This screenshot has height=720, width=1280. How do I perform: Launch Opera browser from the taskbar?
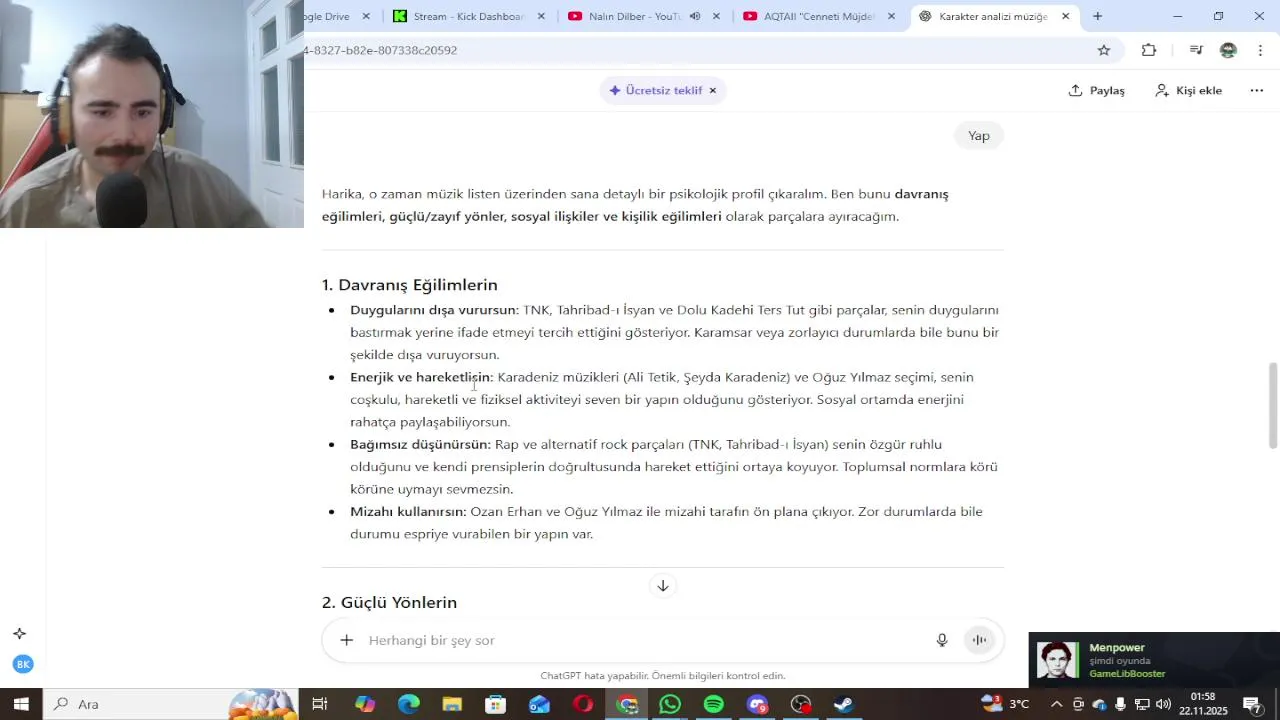[583, 704]
